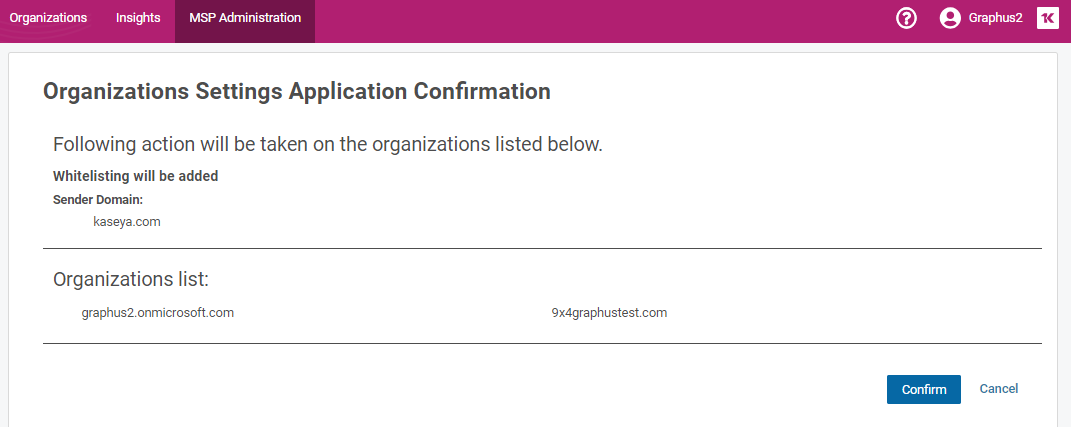
Task: Confirm the whitelisting settings application
Action: tap(924, 389)
